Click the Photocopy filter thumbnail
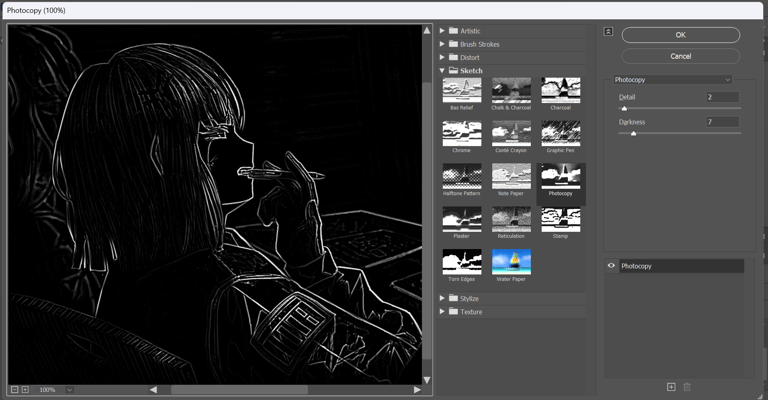The image size is (768, 400). pos(561,176)
